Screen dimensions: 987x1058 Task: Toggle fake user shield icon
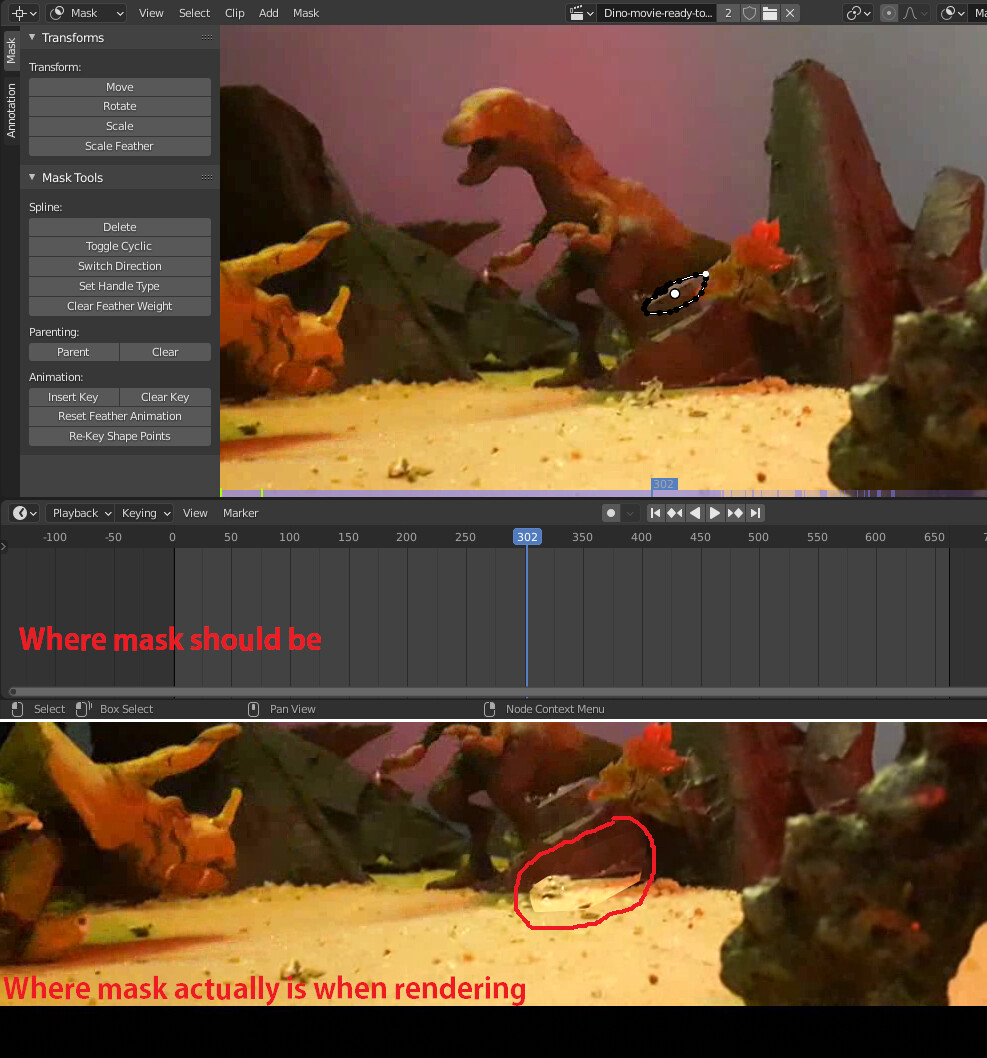click(749, 13)
